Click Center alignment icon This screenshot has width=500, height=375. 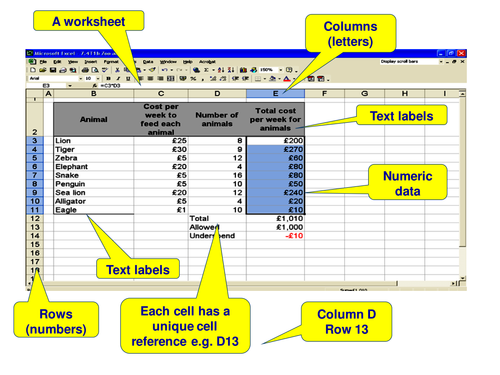(x=150, y=79)
